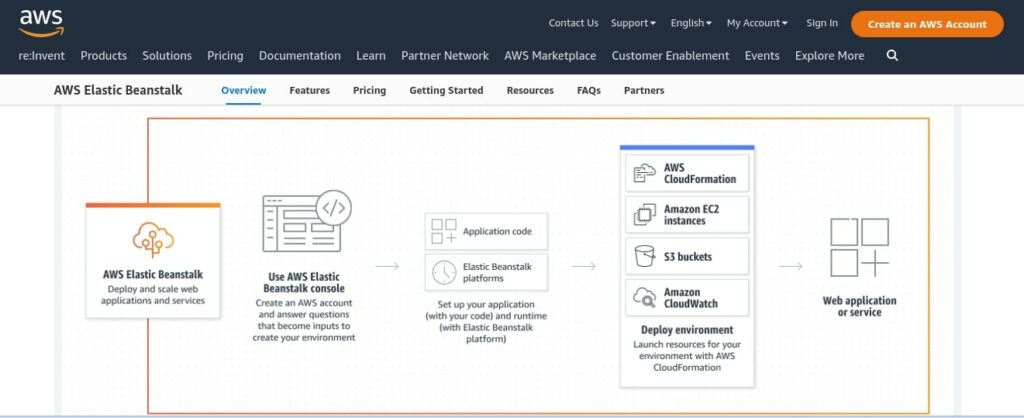
Task: Click Use AWS Elastic Beanstalk console heading
Action: pos(304,282)
